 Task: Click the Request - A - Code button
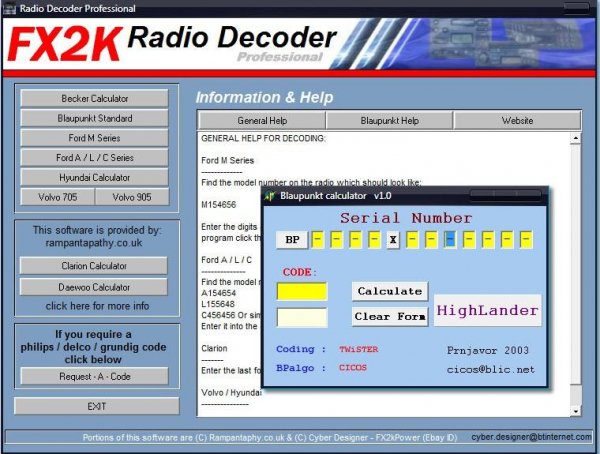pos(95,376)
